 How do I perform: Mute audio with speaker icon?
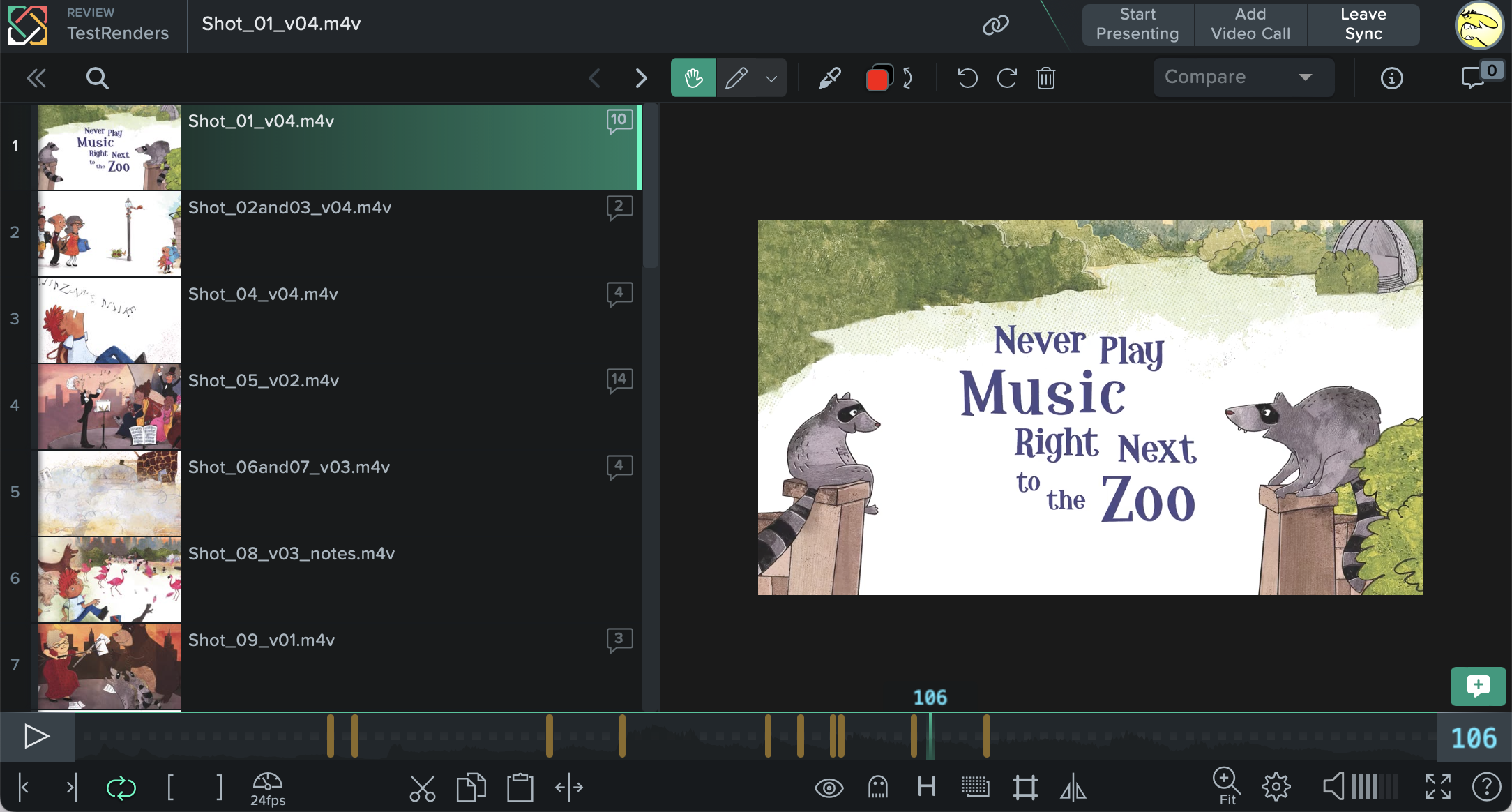[x=1333, y=787]
